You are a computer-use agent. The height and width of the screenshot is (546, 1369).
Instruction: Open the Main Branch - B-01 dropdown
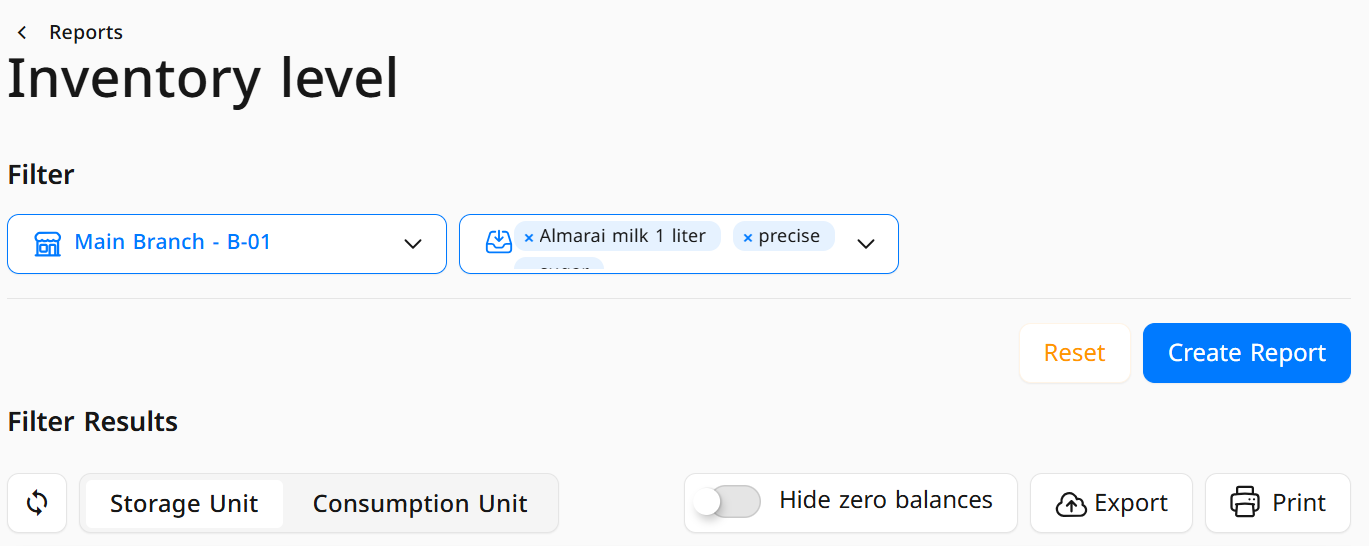pos(227,243)
